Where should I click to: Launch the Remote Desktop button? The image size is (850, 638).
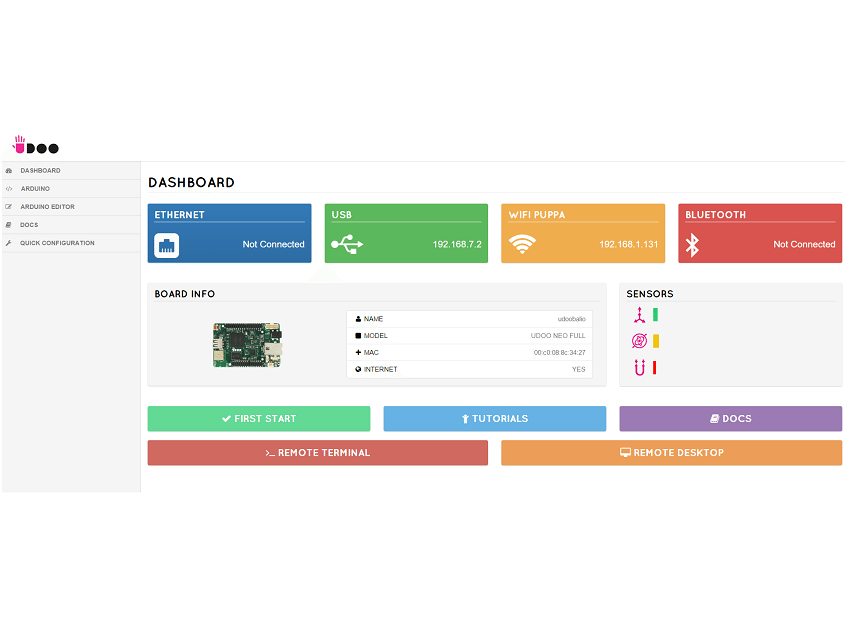[x=672, y=453]
